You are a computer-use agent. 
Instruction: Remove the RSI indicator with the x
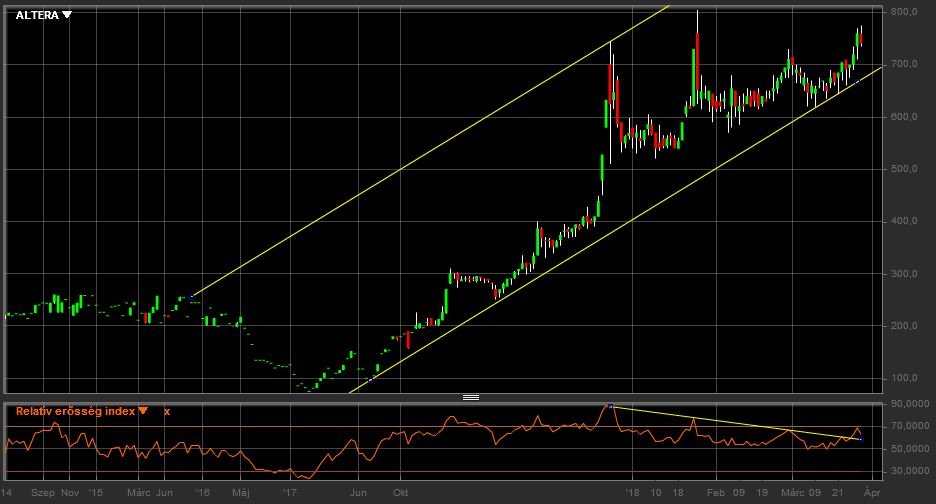pos(167,411)
